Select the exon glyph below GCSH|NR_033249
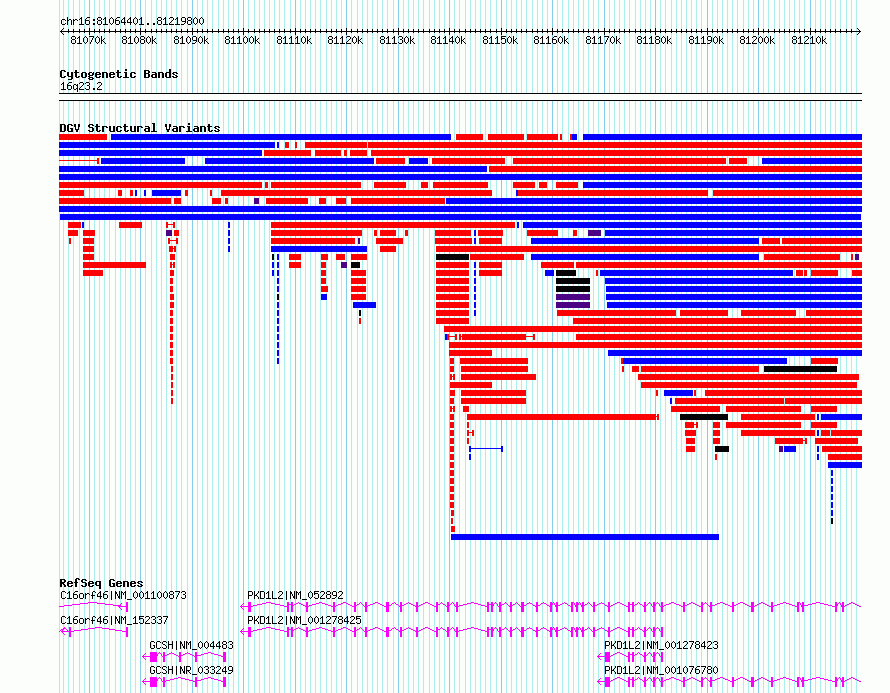The width and height of the screenshot is (890, 693). pyautogui.click(x=184, y=682)
